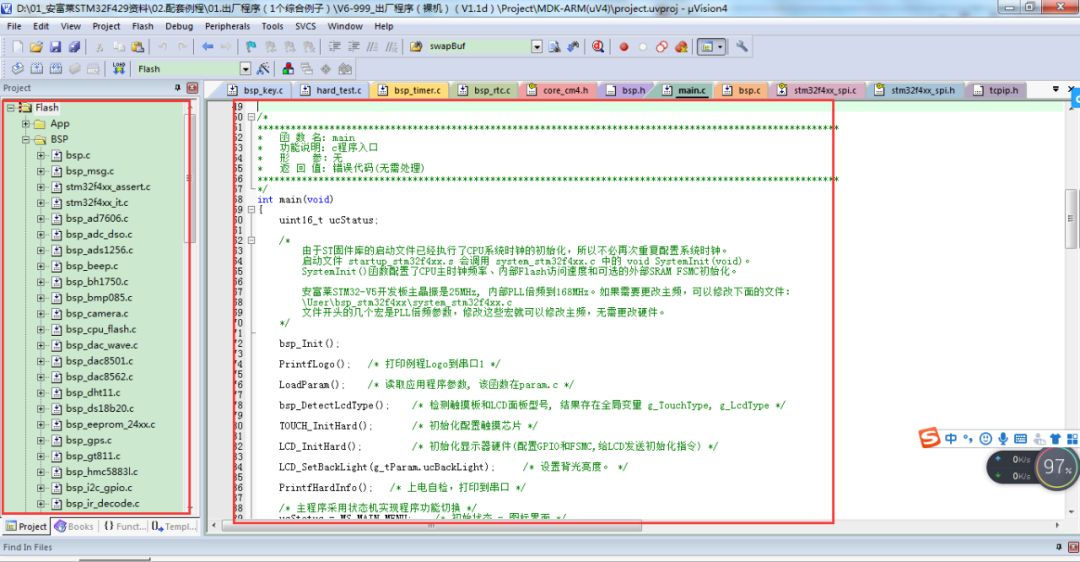
Task: Translate the current file
Action: [18, 69]
